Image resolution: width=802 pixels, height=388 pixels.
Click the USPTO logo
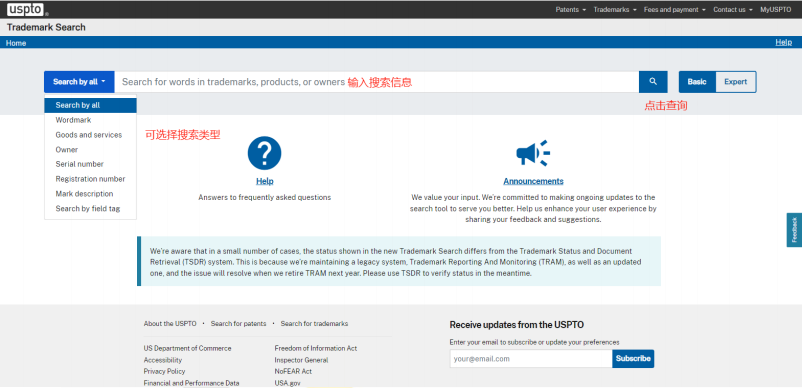25,9
